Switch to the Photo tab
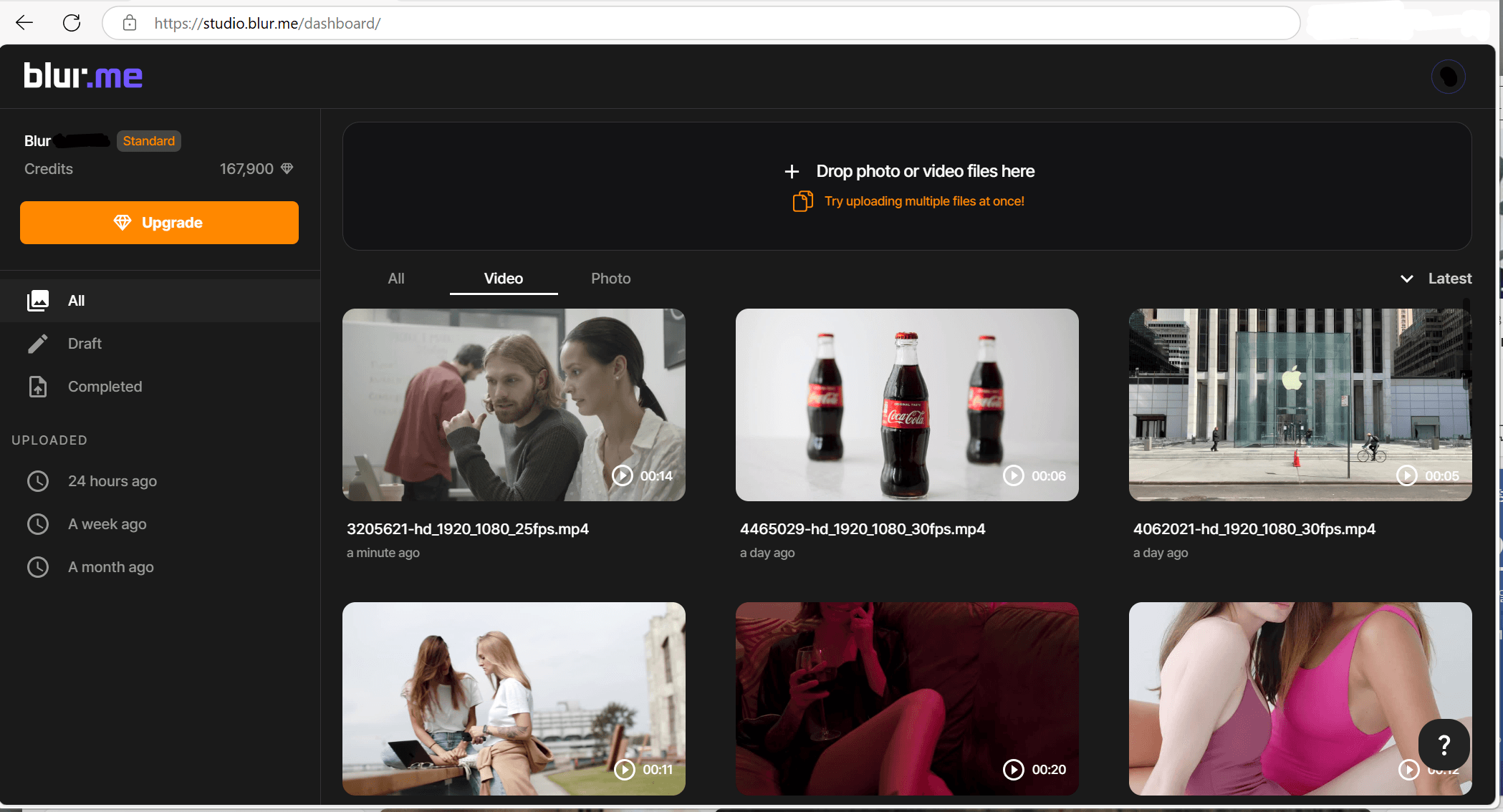 [x=610, y=279]
